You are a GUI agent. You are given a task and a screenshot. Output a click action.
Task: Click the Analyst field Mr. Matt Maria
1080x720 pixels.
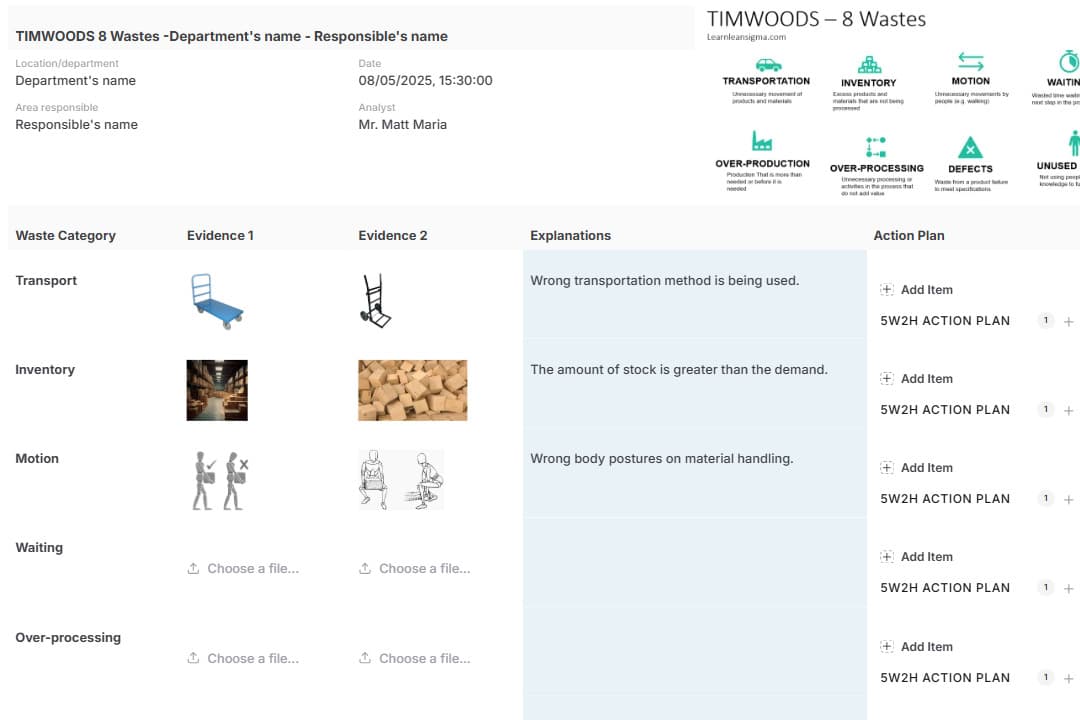(402, 125)
